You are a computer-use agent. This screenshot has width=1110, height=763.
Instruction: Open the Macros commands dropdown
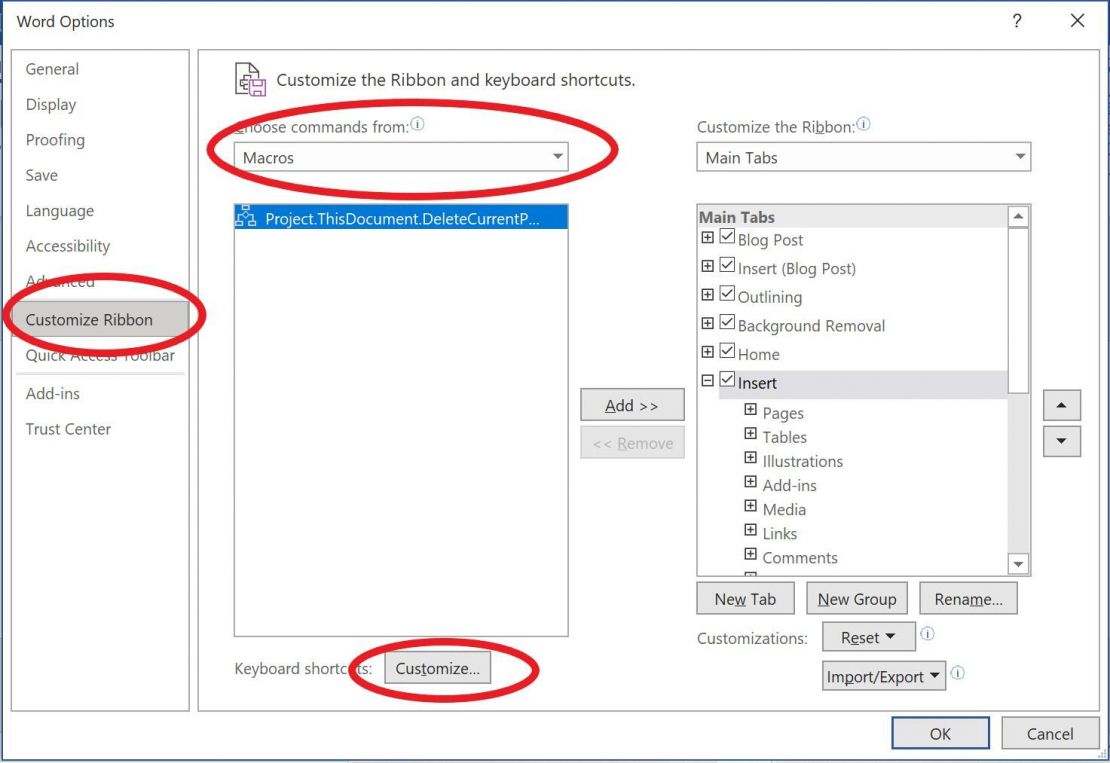coord(556,156)
